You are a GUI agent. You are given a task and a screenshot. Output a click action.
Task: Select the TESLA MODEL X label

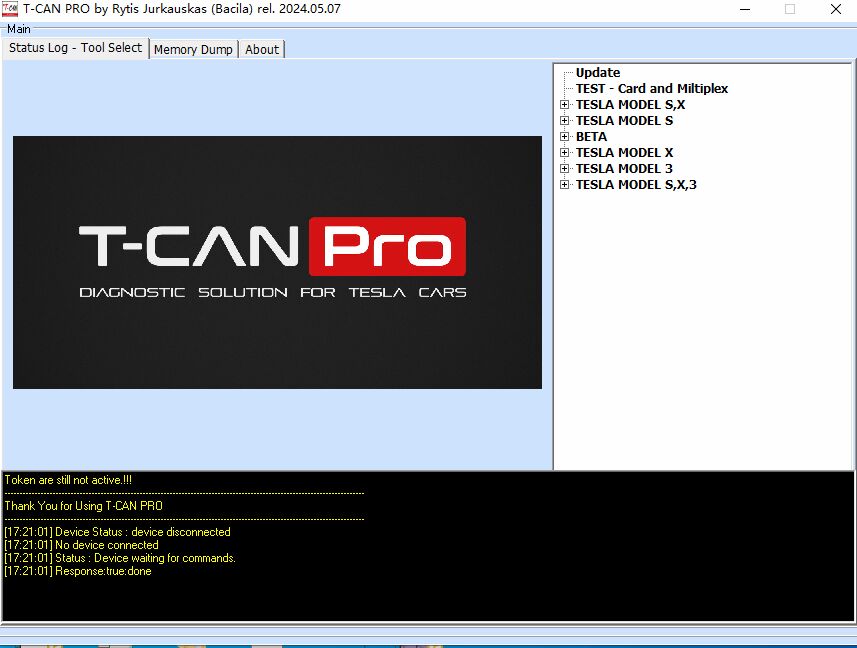click(624, 152)
